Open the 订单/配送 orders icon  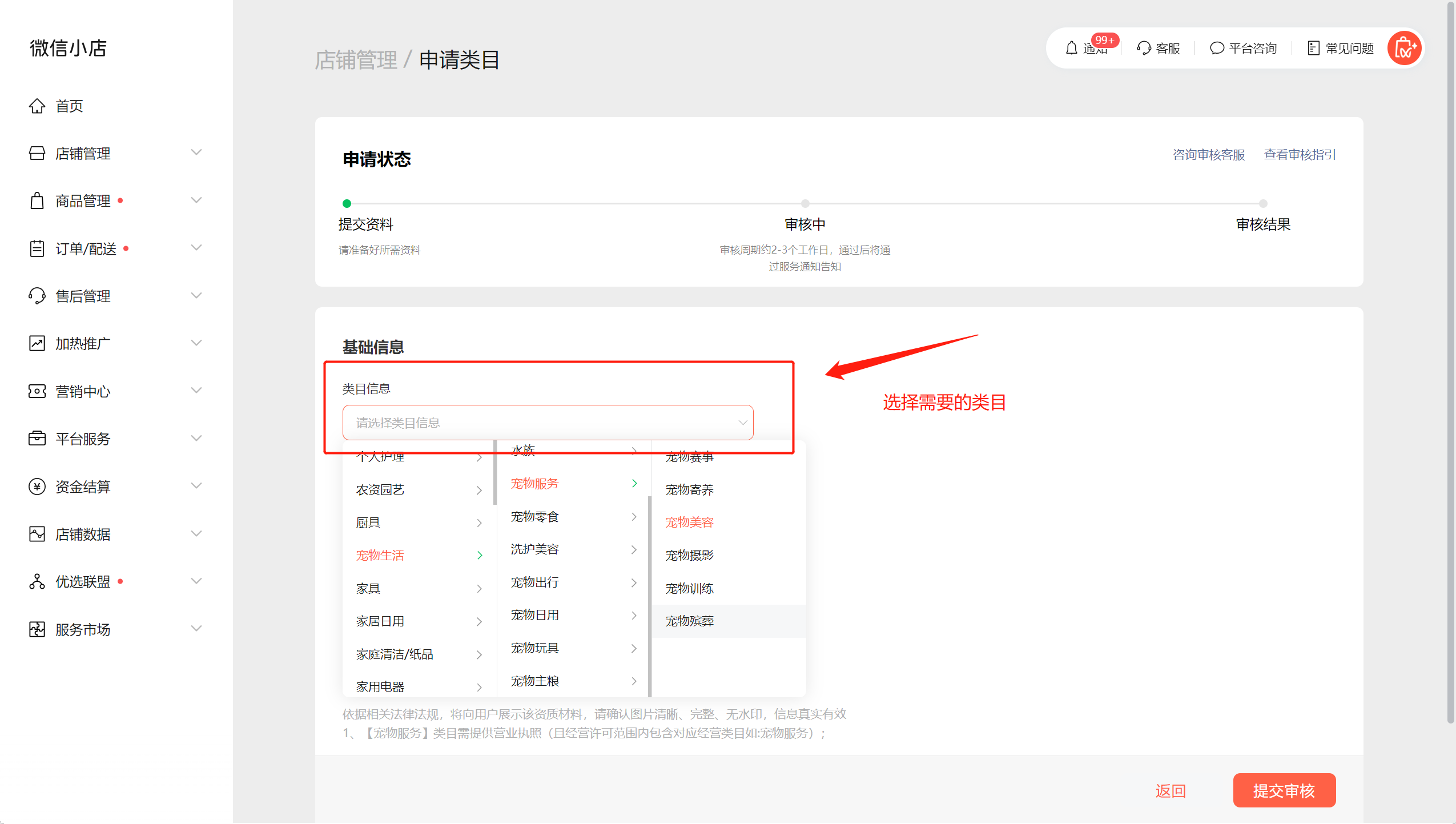37,248
